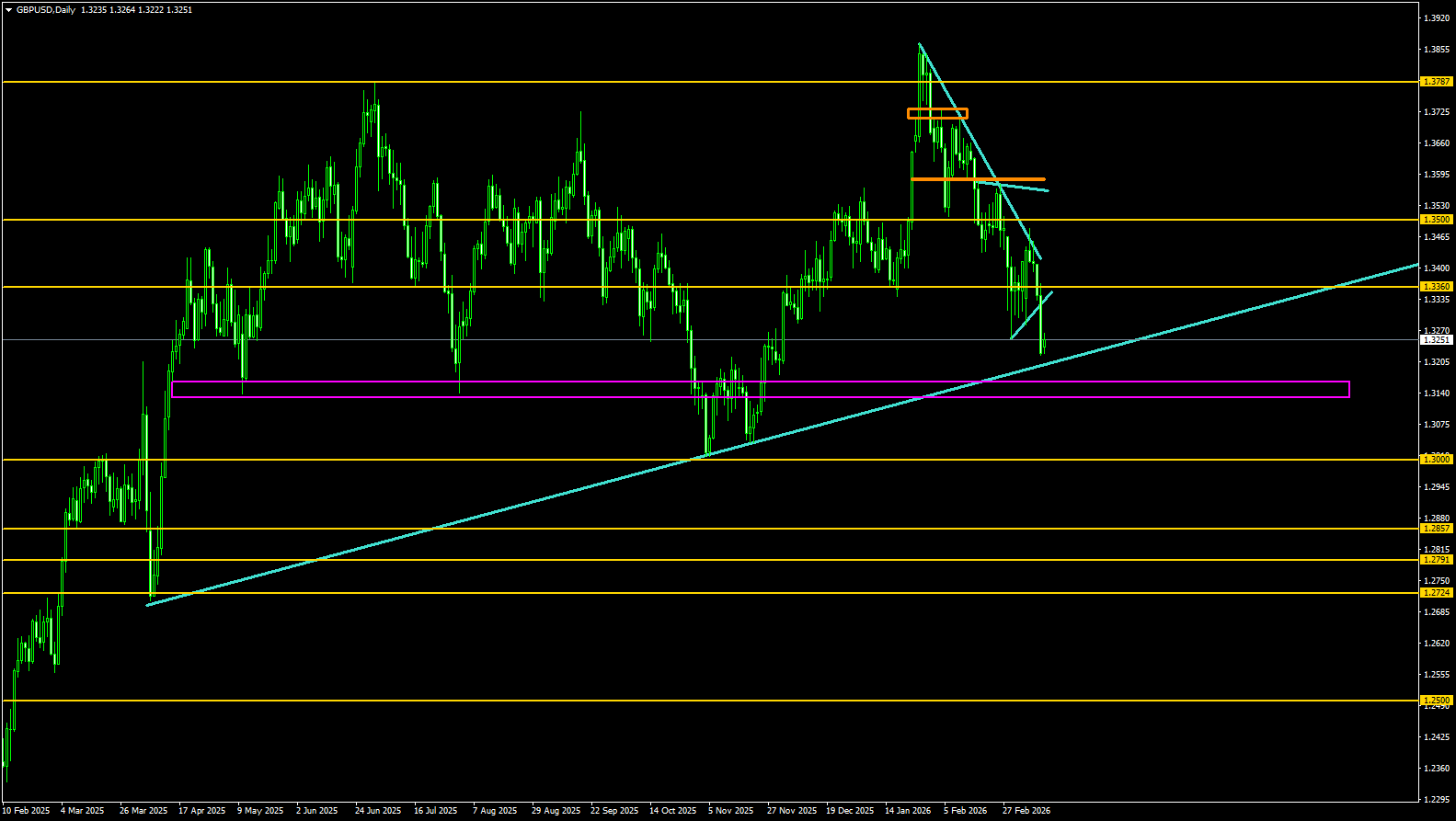Click the current price label 1.3251
Image resolution: width=1456 pixels, height=821 pixels.
pyautogui.click(x=1437, y=340)
